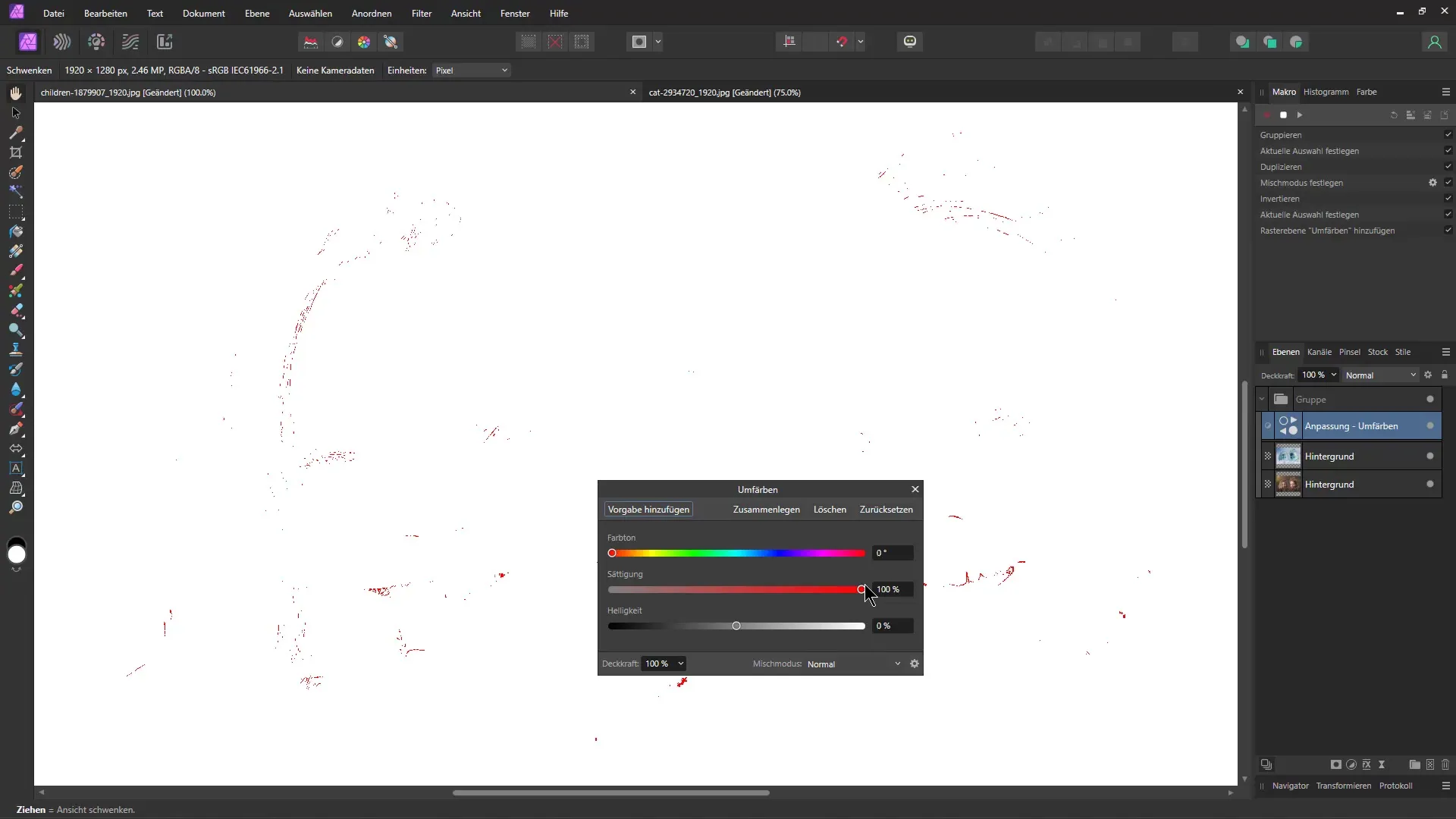Switch to the Histogramm tab
The width and height of the screenshot is (1456, 819).
(x=1326, y=92)
